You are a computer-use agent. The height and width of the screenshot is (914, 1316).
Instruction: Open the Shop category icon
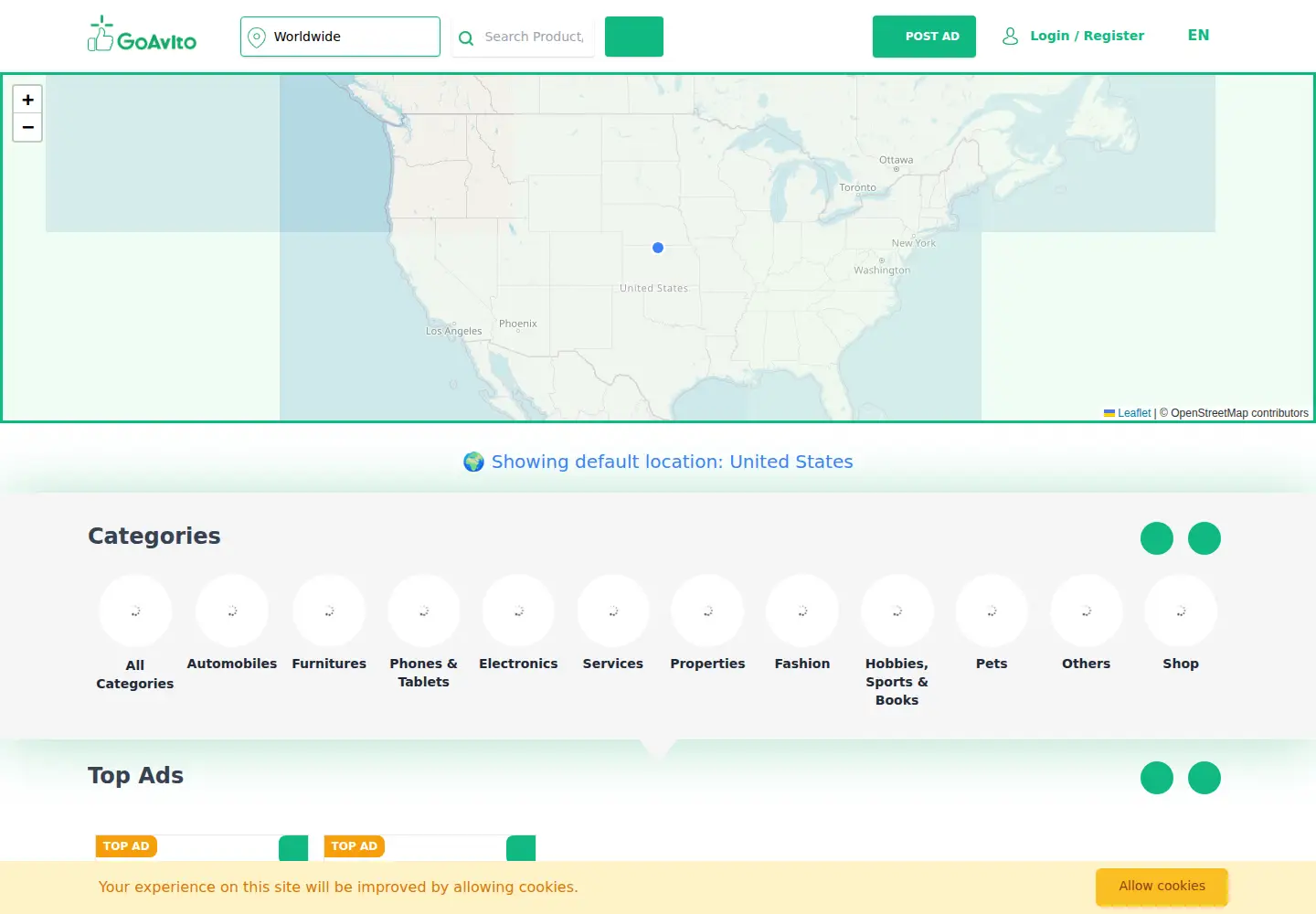coord(1181,611)
